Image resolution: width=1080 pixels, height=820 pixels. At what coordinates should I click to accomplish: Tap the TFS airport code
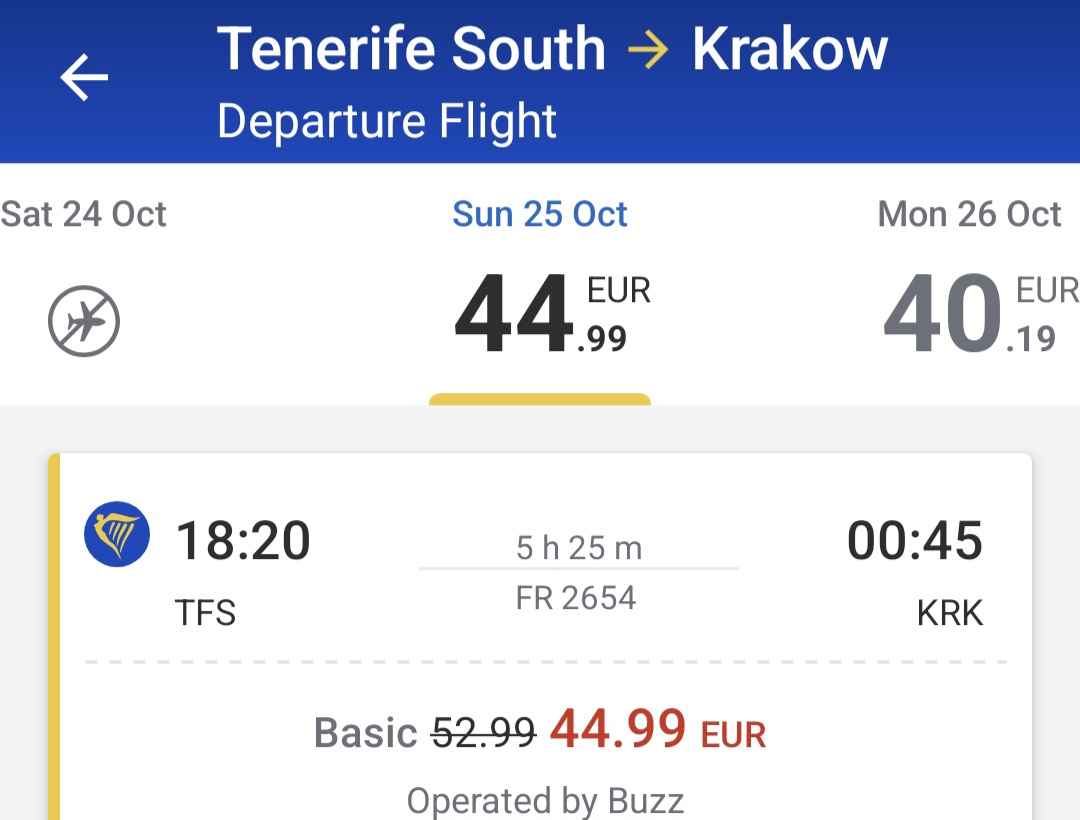click(205, 612)
